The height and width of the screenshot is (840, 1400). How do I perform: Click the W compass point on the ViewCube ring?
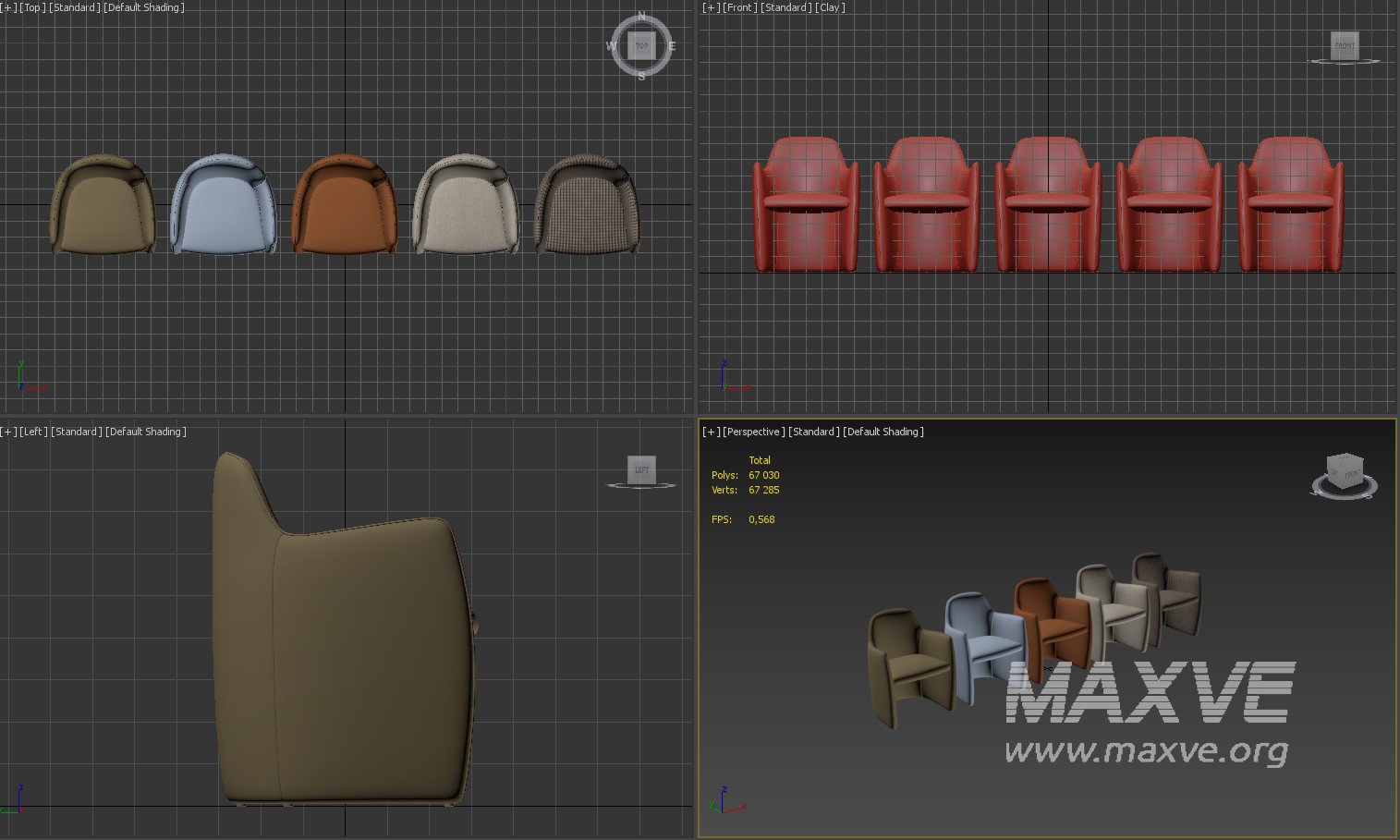pos(611,46)
